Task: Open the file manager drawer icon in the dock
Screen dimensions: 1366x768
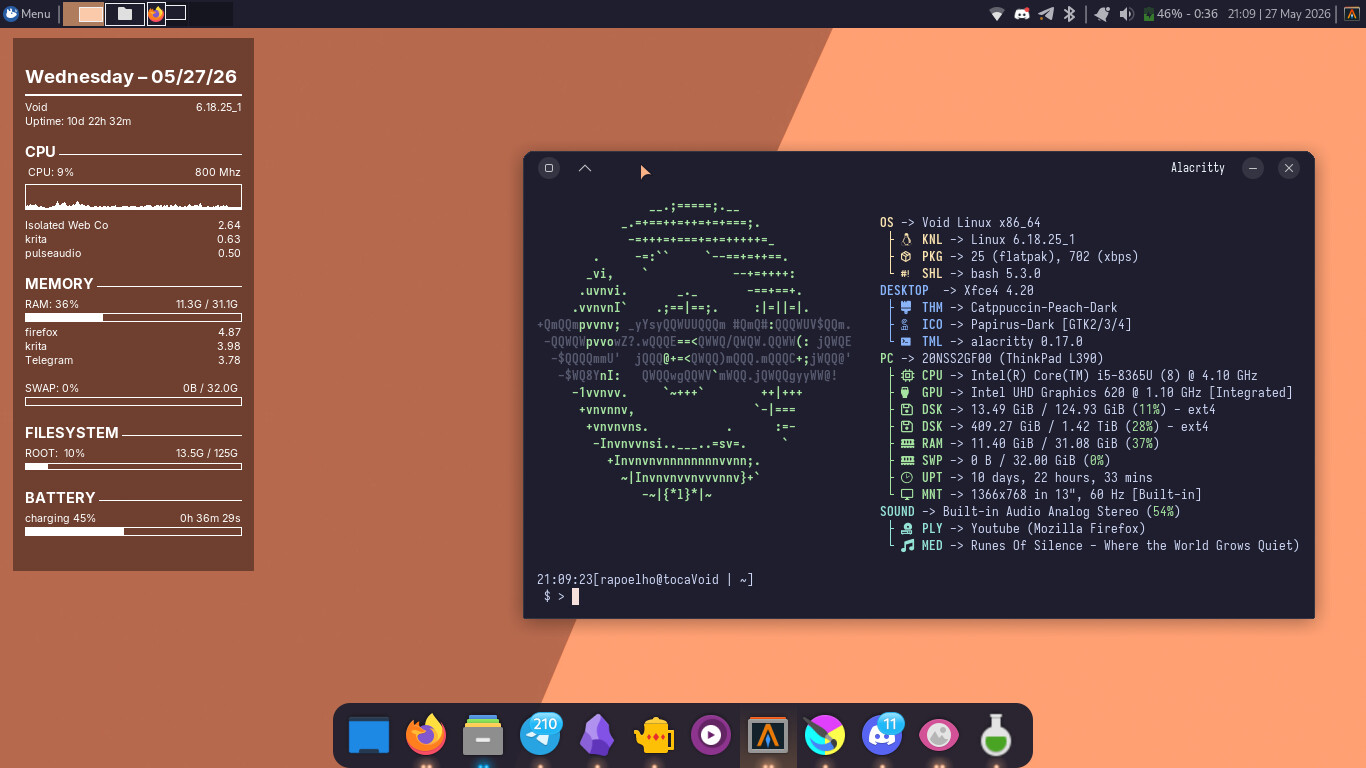Action: tap(483, 736)
